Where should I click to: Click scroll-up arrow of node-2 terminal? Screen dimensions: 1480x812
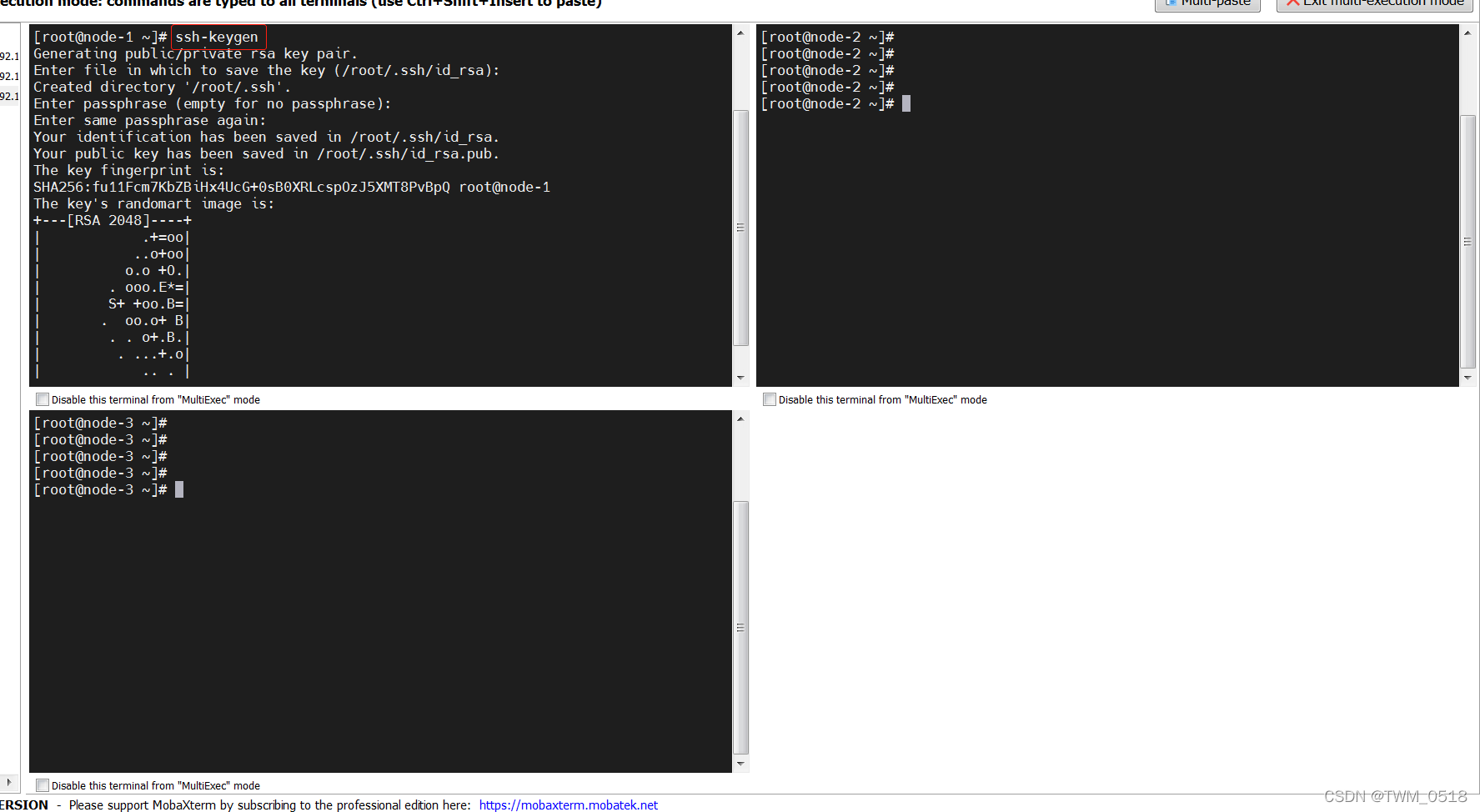(x=1467, y=33)
